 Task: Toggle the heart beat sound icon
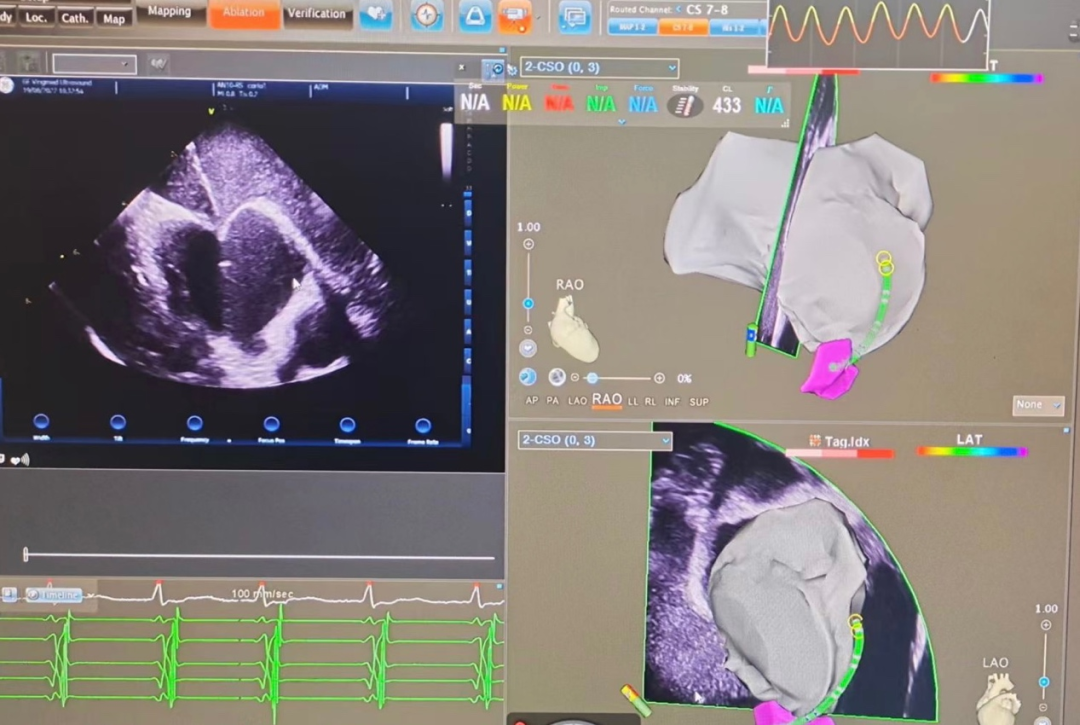tap(20, 459)
